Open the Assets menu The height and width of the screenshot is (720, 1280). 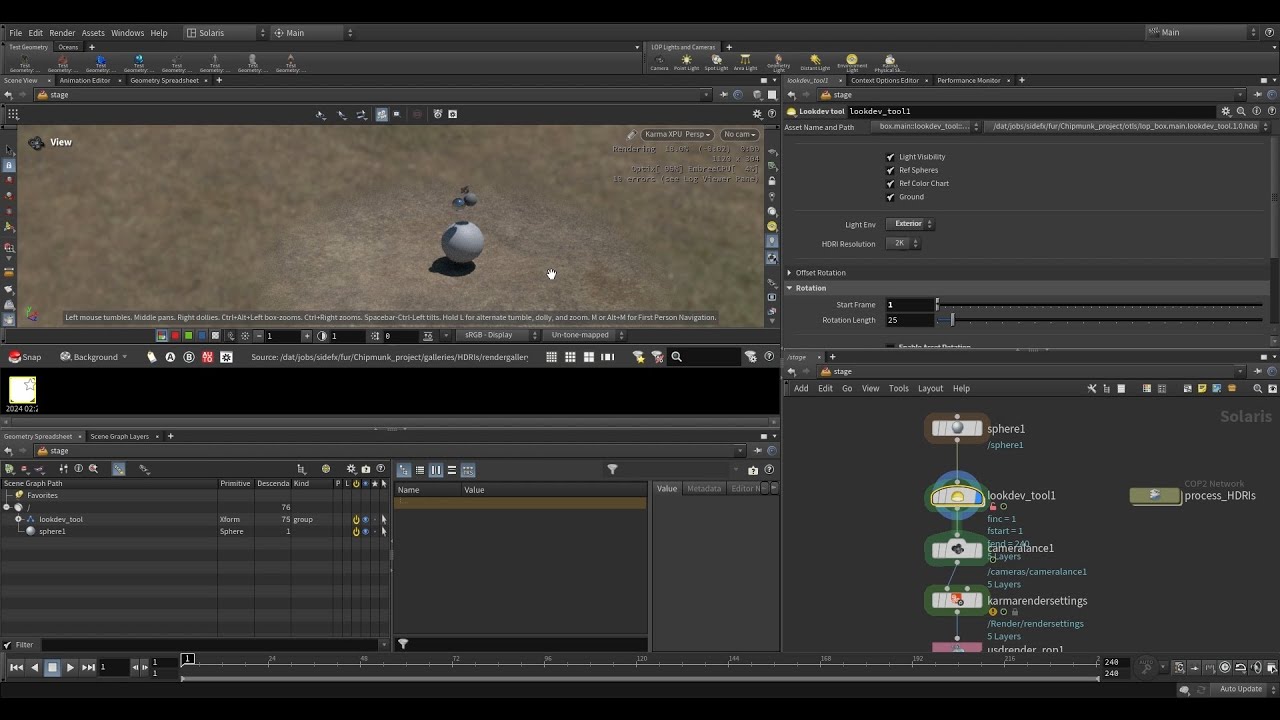(93, 33)
